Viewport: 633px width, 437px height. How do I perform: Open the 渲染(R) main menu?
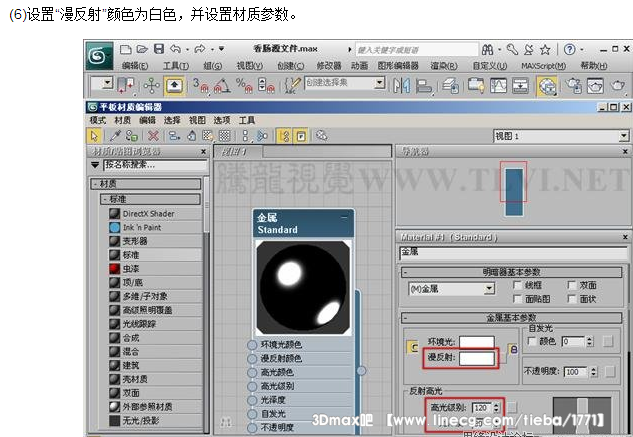[x=444, y=65]
